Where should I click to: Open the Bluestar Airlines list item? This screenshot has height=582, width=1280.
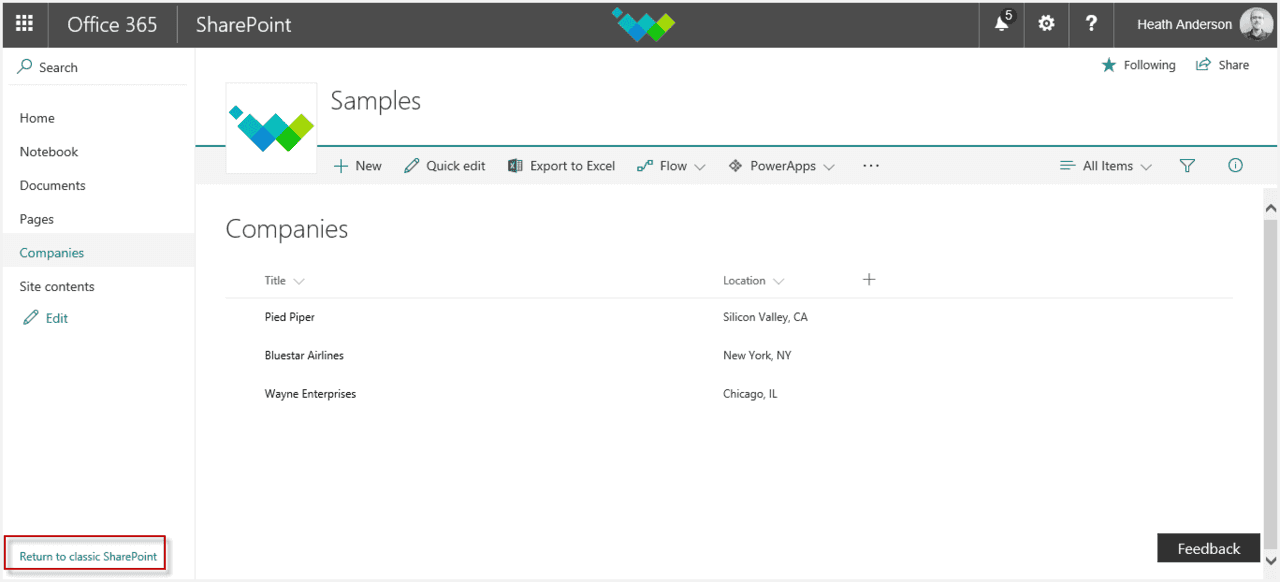(304, 355)
